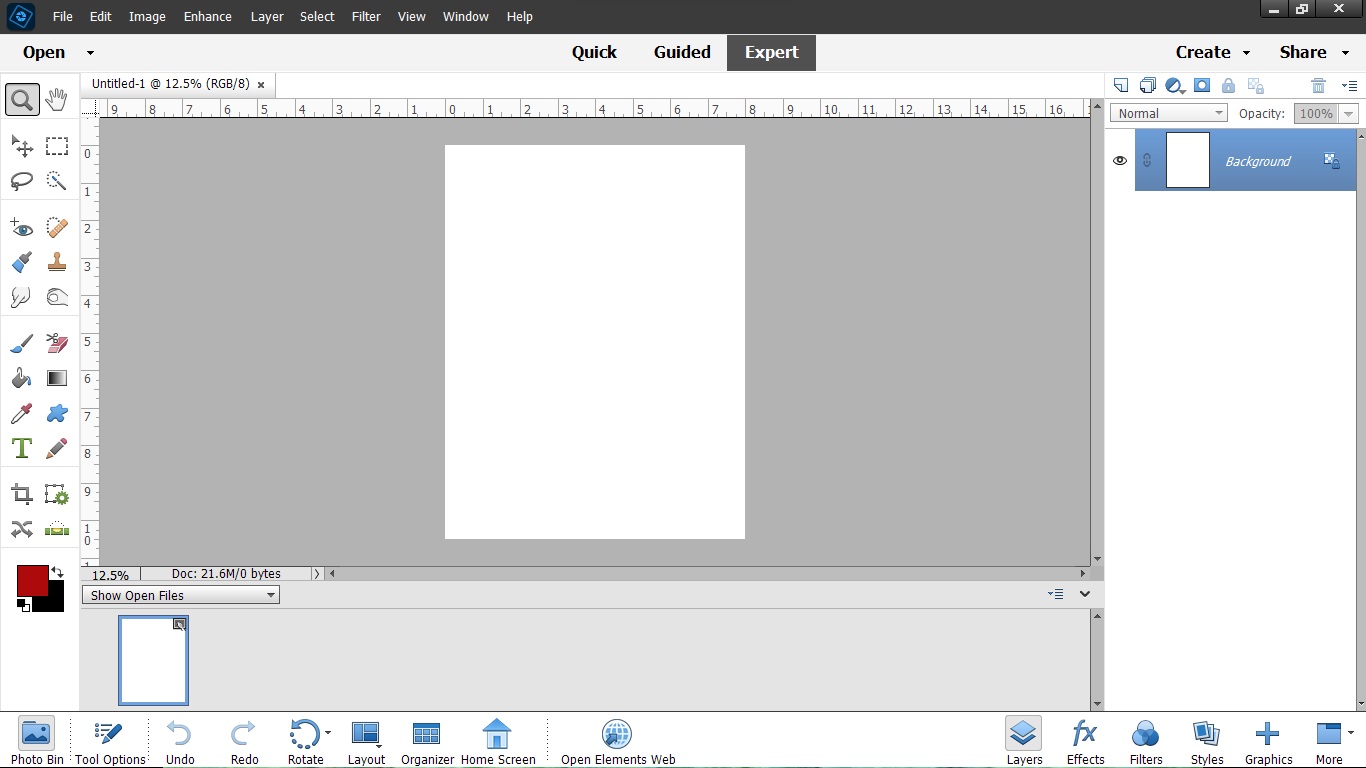Select the Clone Stamp tool
The image size is (1366, 768).
point(57,262)
